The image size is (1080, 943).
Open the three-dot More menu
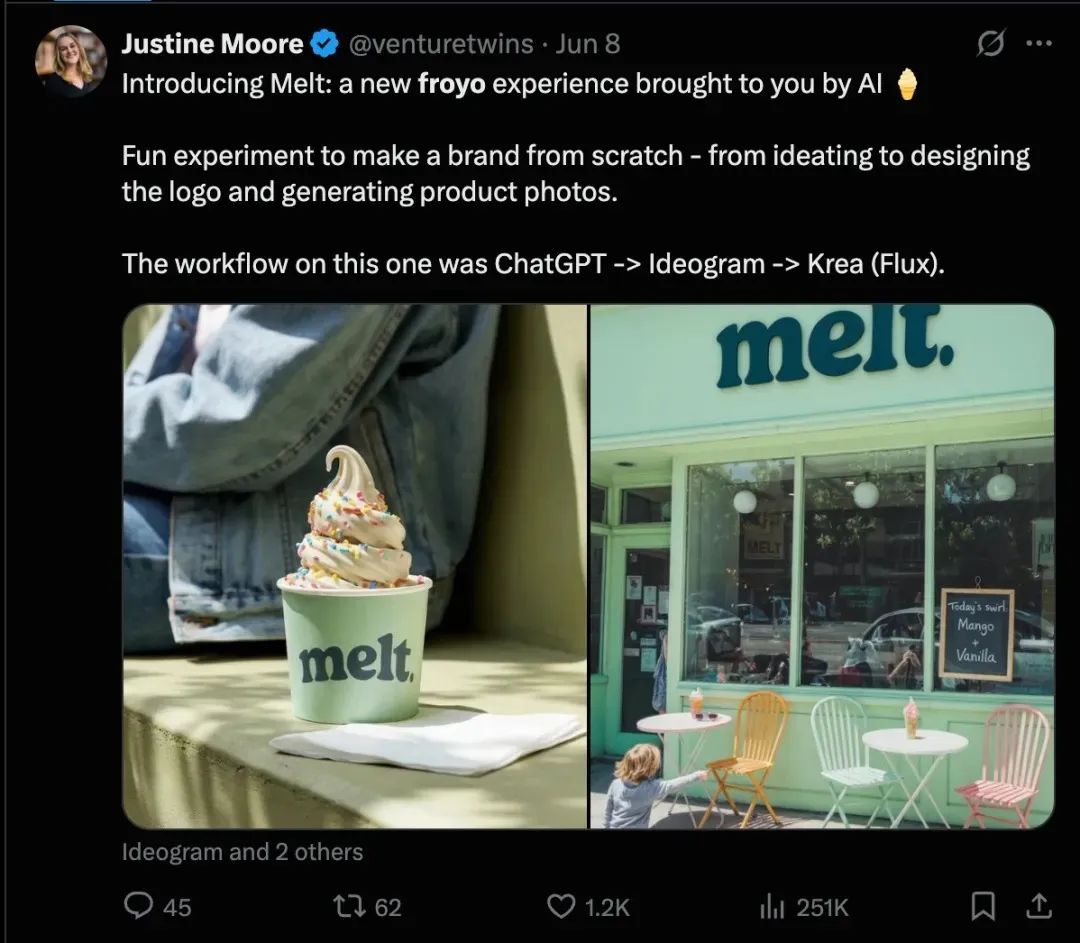pos(1039,44)
